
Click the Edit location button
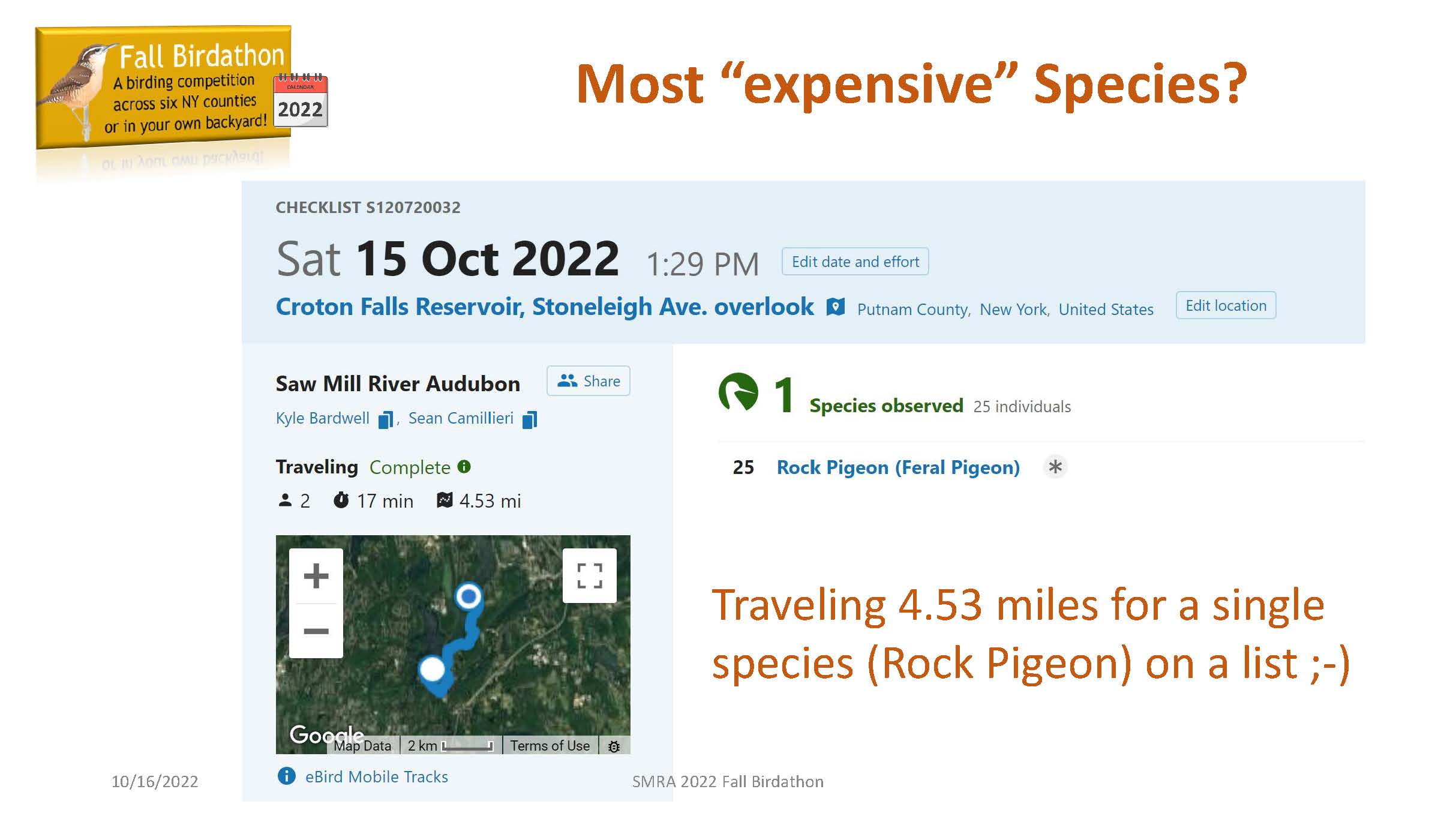pyautogui.click(x=1226, y=305)
